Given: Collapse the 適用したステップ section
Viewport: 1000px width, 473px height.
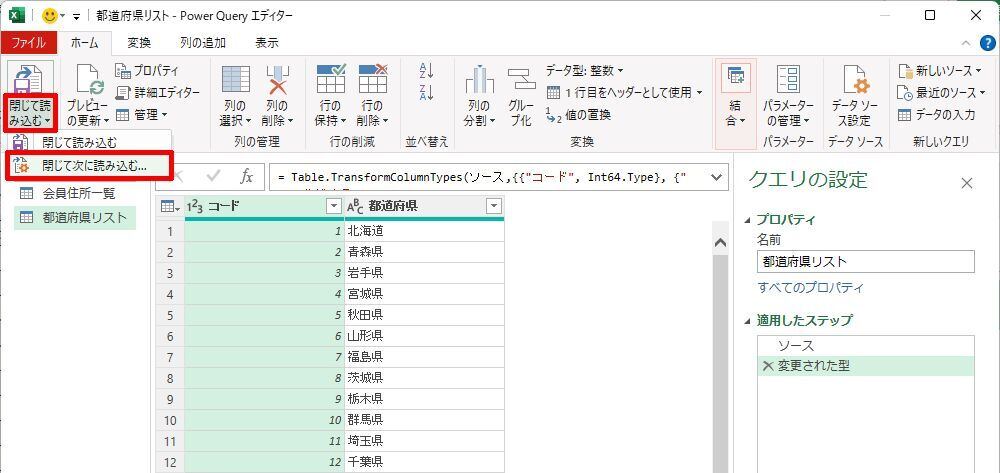Looking at the screenshot, I should 748,321.
